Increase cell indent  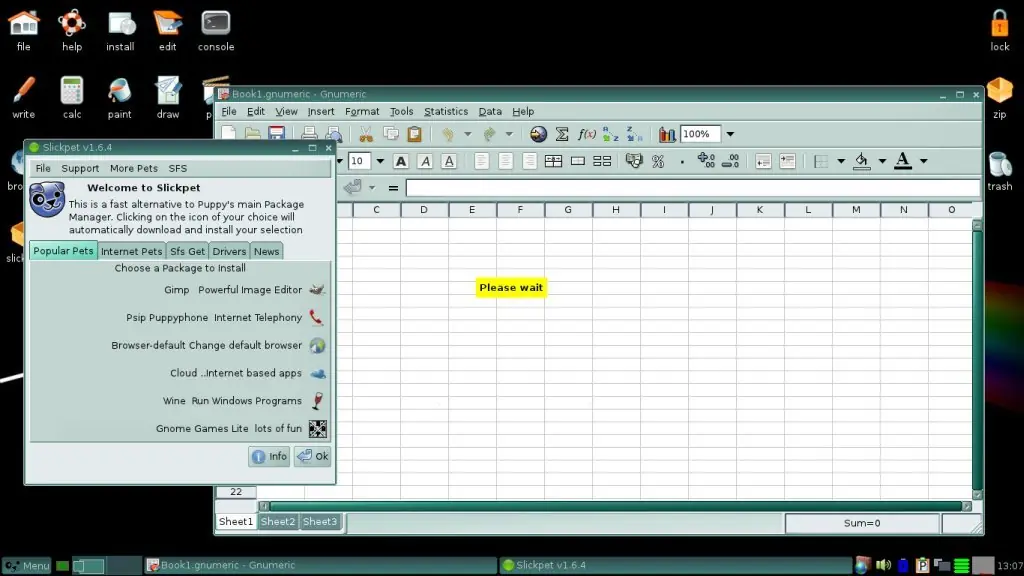pyautogui.click(x=787, y=161)
